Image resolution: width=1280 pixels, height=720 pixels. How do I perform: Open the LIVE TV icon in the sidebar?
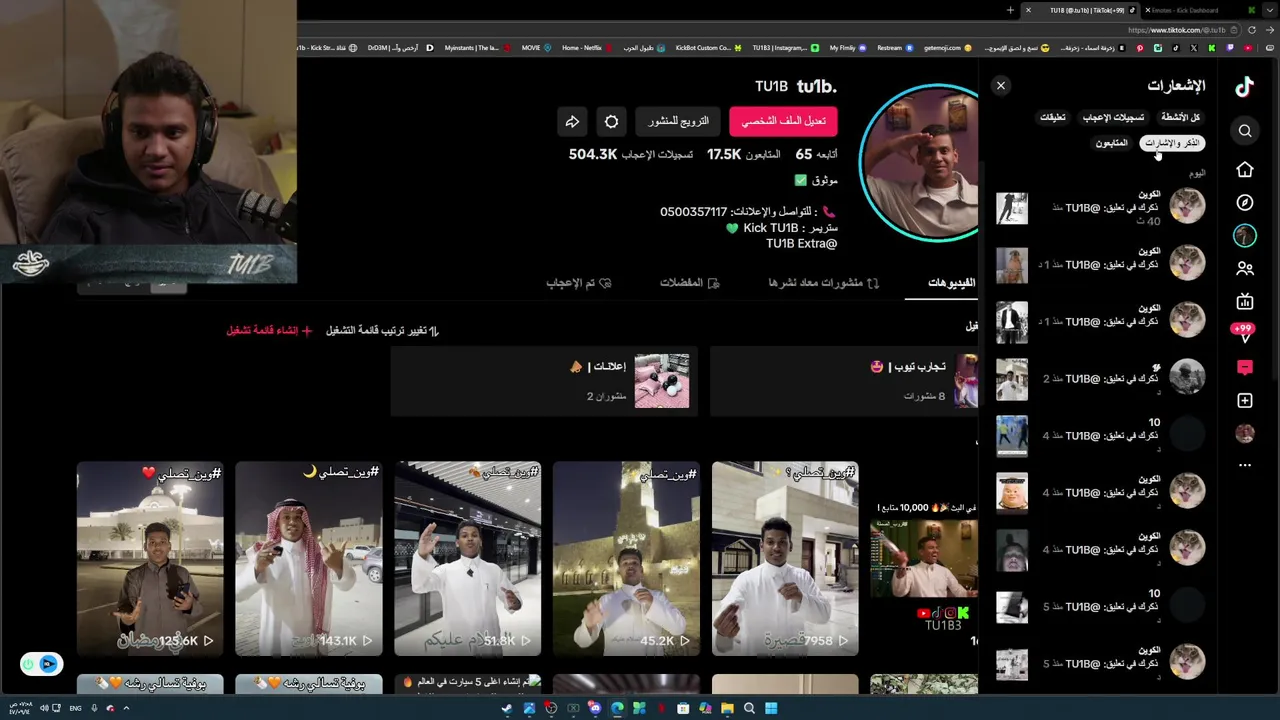coord(1245,301)
